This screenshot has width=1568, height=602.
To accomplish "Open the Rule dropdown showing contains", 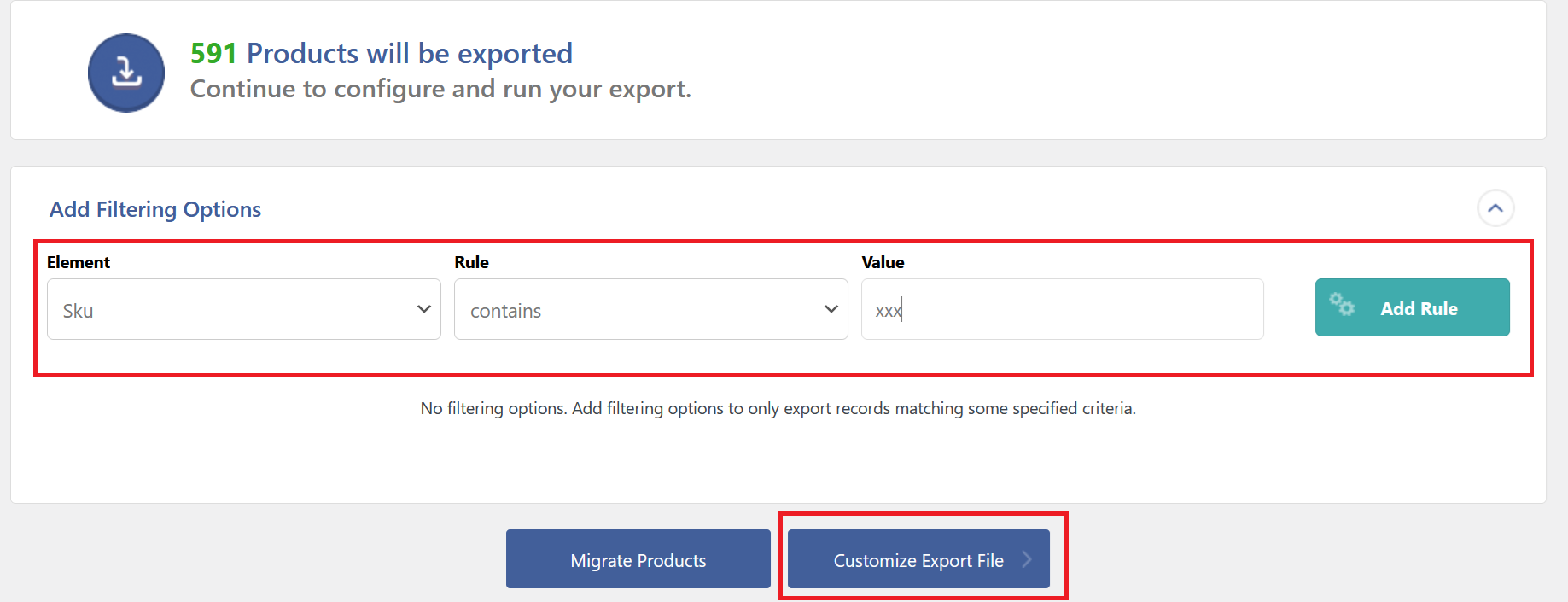I will [651, 309].
